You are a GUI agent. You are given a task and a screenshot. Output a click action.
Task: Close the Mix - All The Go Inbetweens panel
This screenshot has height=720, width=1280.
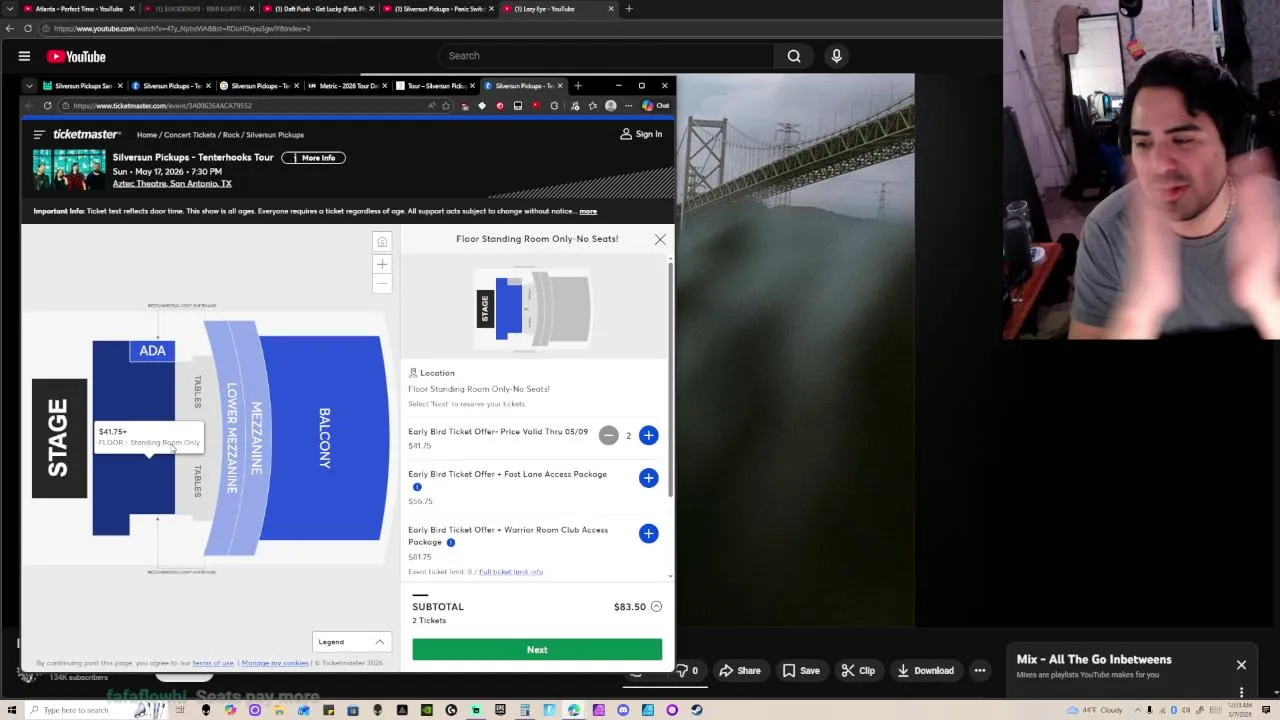[x=1241, y=665]
